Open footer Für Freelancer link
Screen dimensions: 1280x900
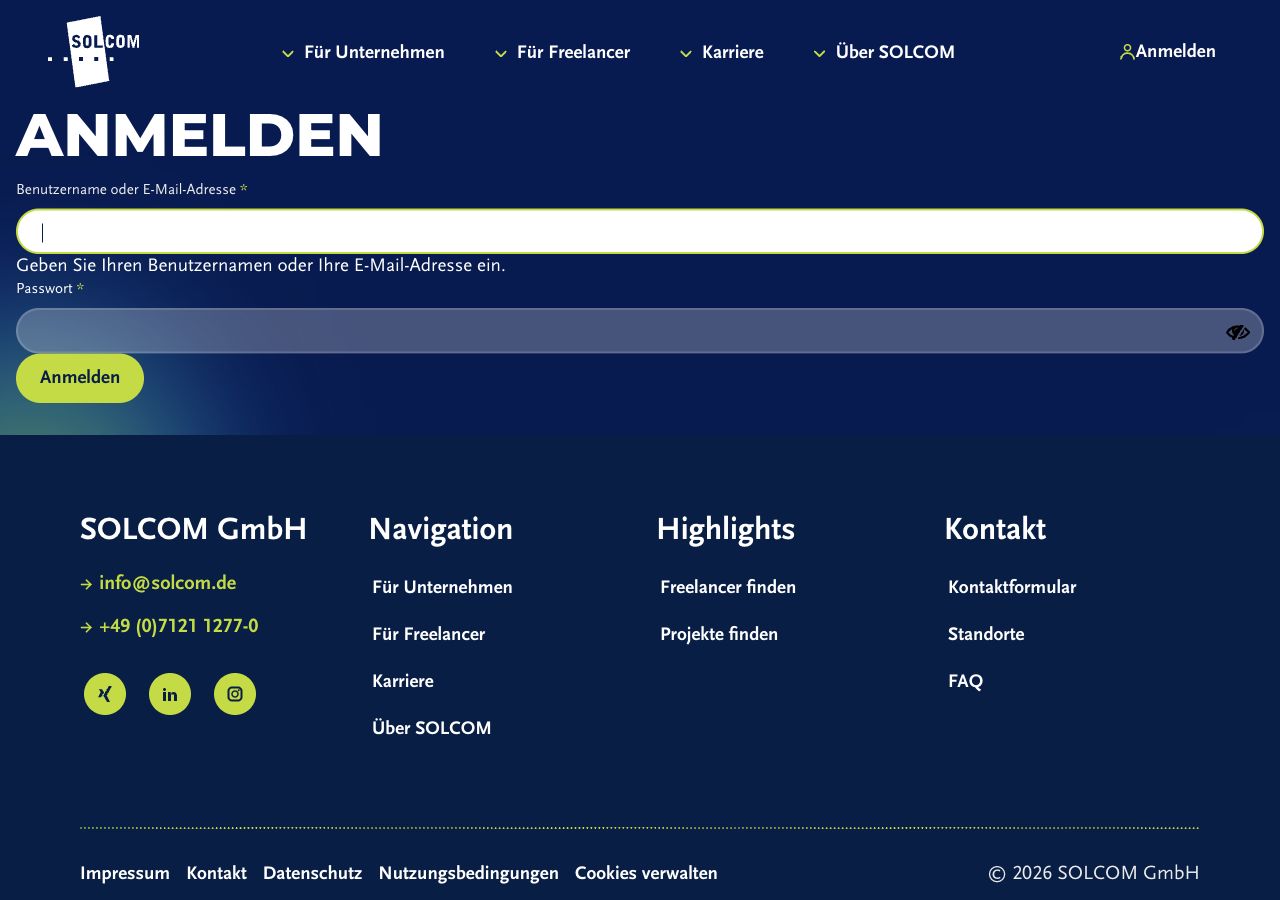coord(428,634)
